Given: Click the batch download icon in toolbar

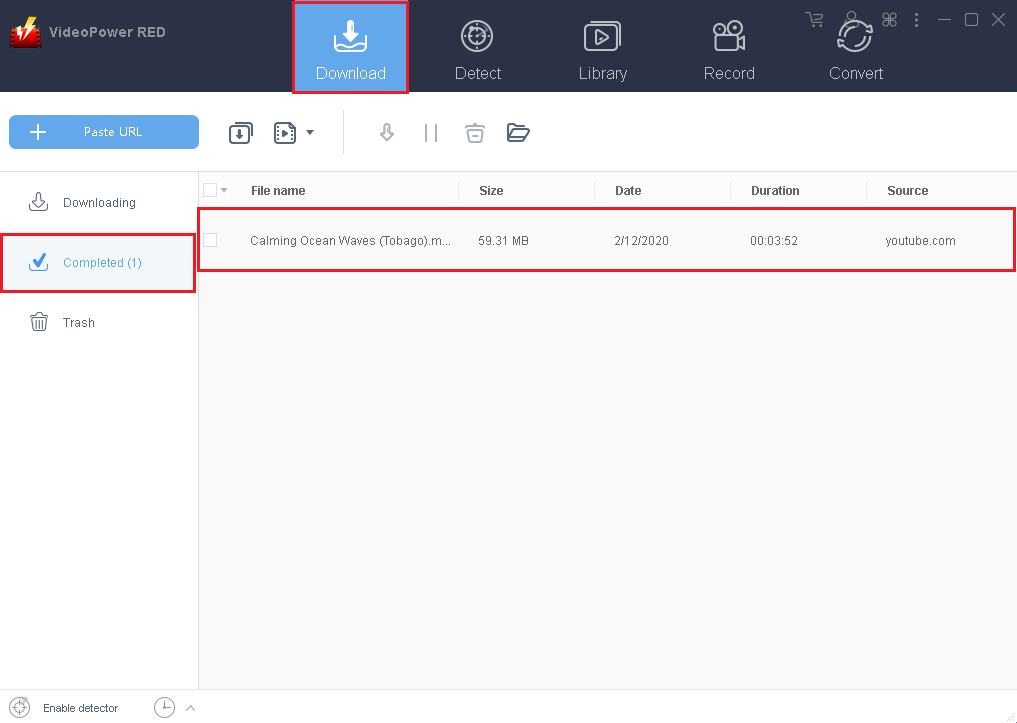Looking at the screenshot, I should pos(241,133).
